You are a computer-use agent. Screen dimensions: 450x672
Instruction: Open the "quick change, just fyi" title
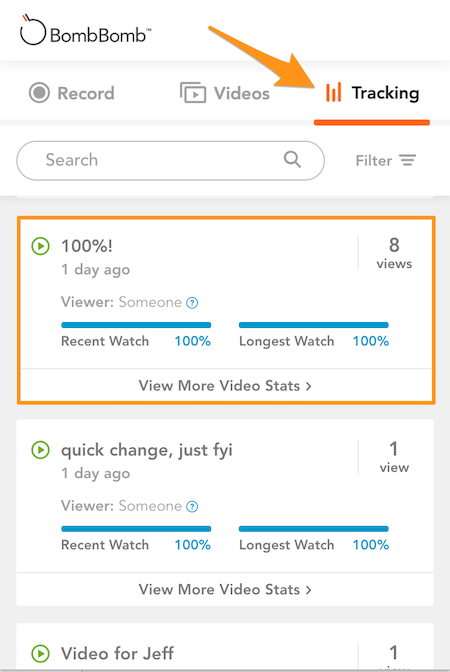pos(147,450)
